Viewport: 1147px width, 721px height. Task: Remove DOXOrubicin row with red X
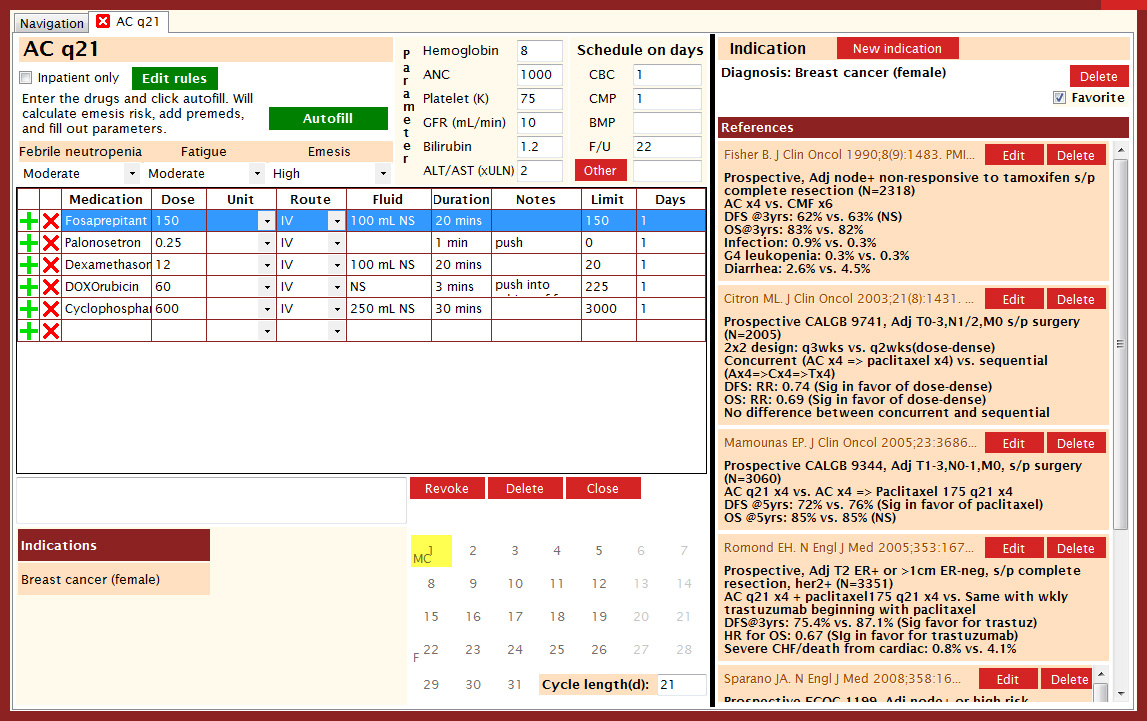[50, 287]
